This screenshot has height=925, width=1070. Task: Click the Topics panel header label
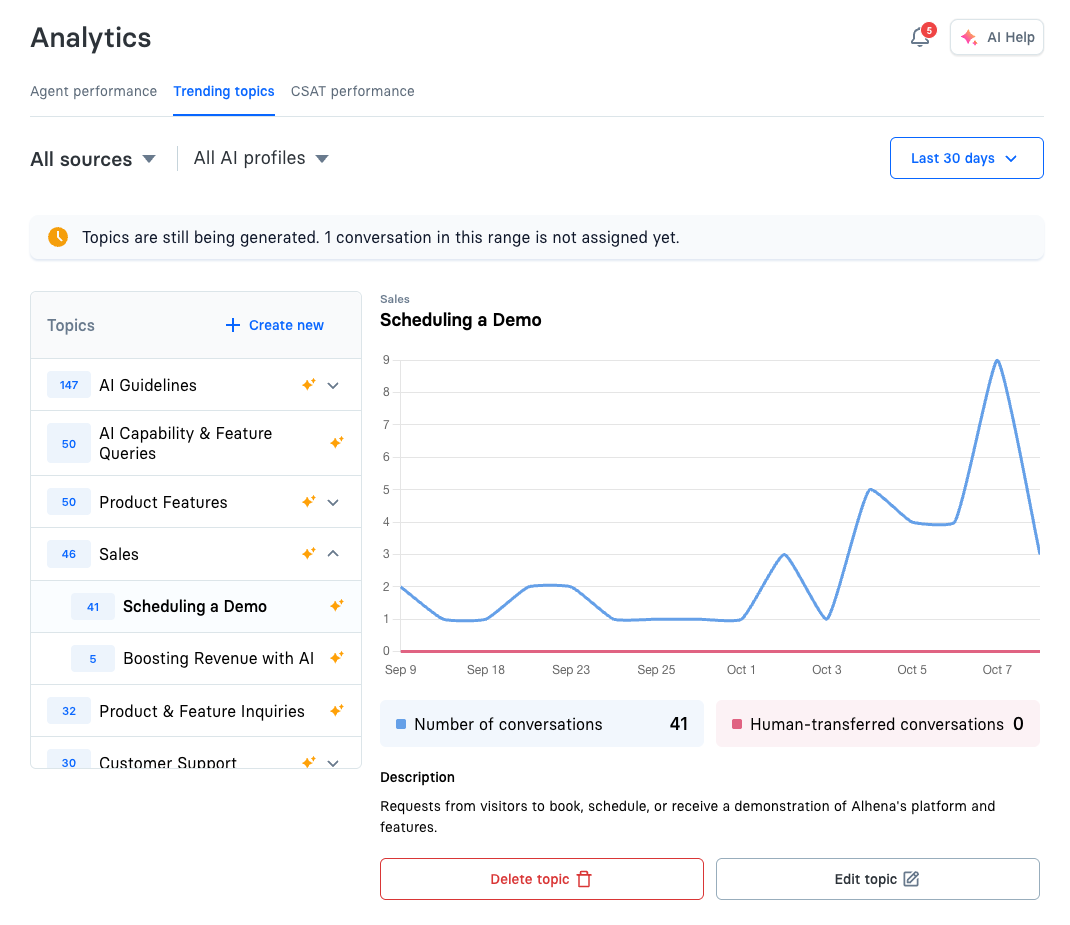(71, 325)
